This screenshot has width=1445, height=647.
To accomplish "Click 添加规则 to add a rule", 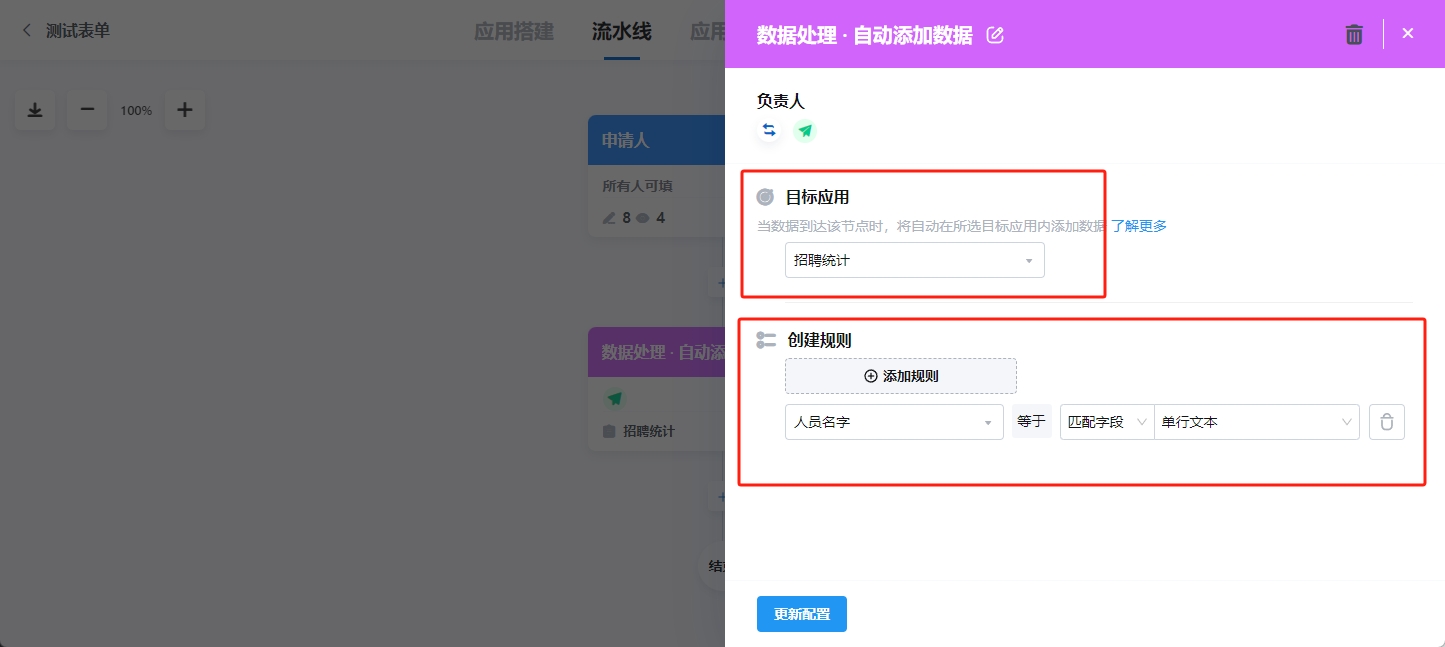I will (900, 375).
